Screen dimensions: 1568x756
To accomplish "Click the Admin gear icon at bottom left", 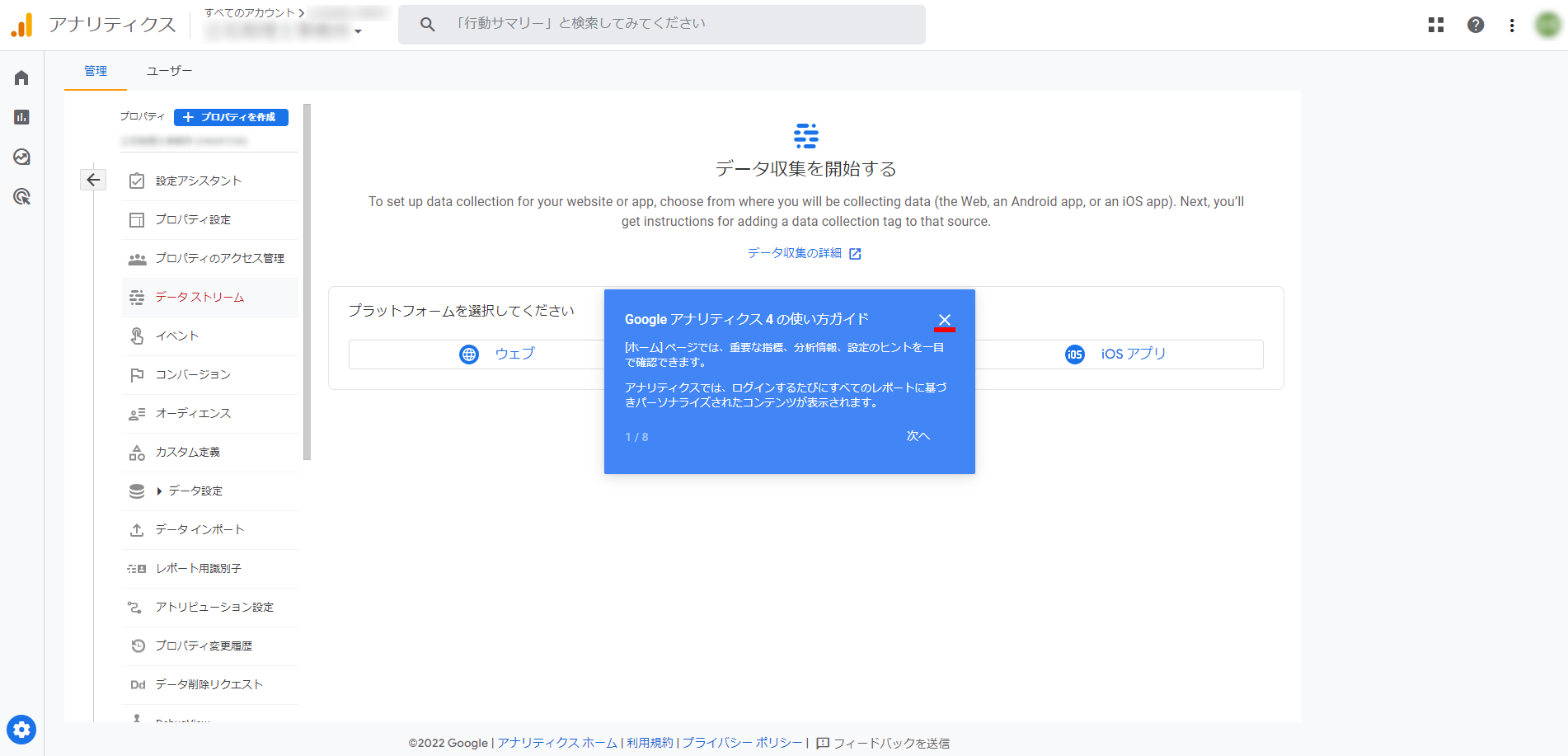I will point(21,730).
